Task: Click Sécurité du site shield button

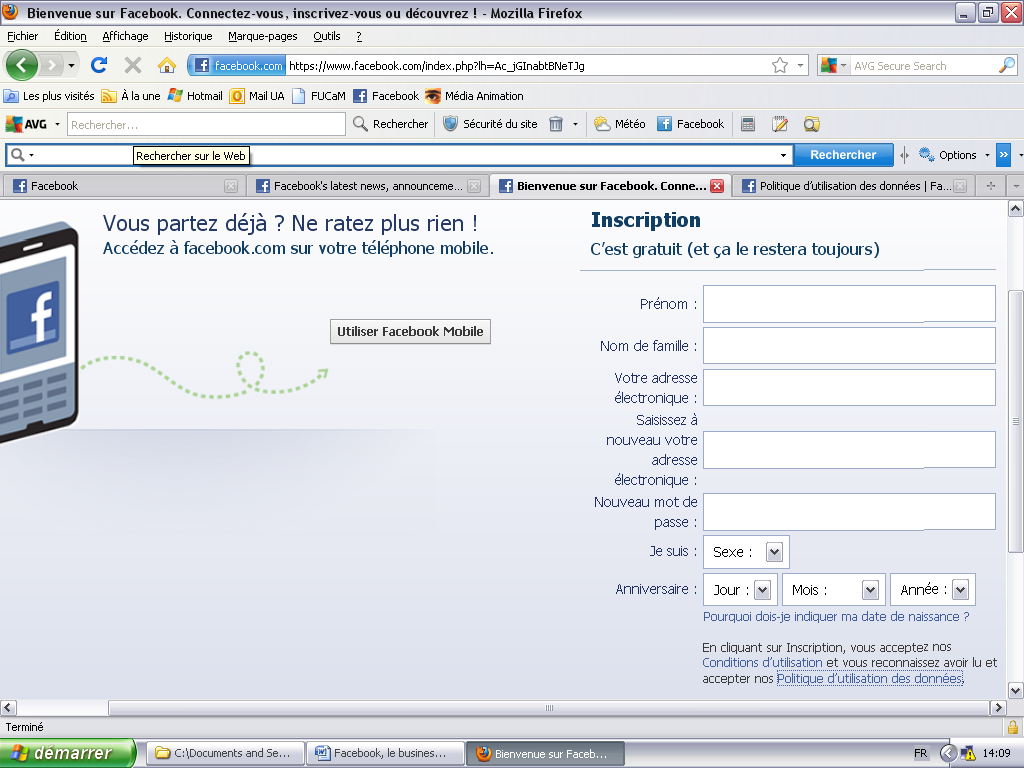Action: coord(490,124)
